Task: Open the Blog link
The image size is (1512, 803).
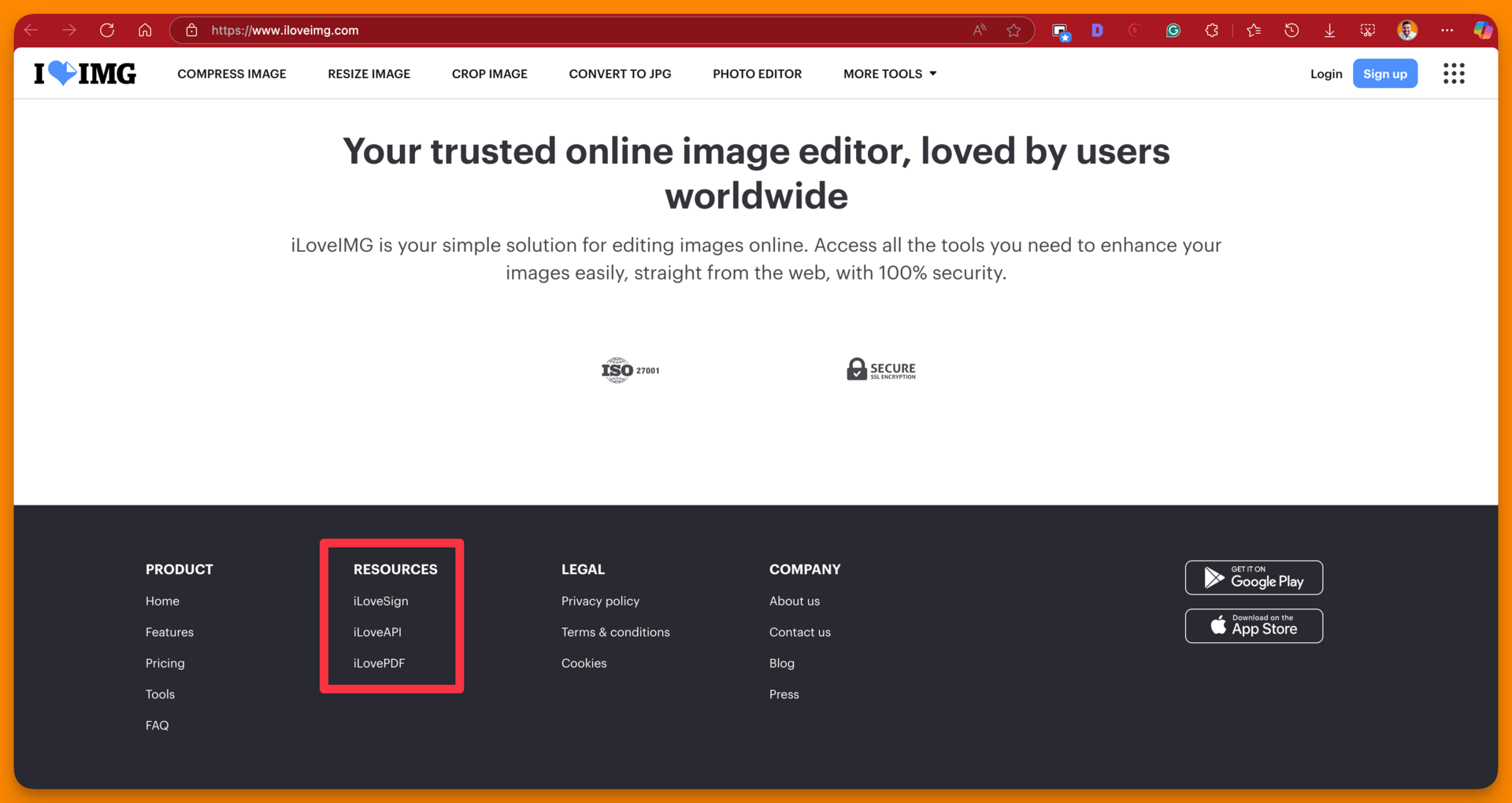Action: click(781, 663)
